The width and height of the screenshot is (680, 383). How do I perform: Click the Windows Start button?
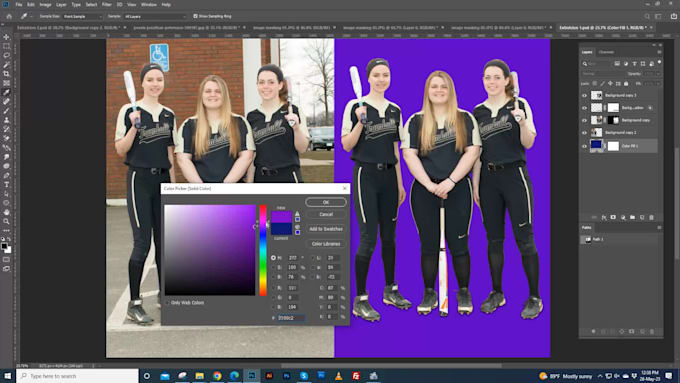[7, 376]
